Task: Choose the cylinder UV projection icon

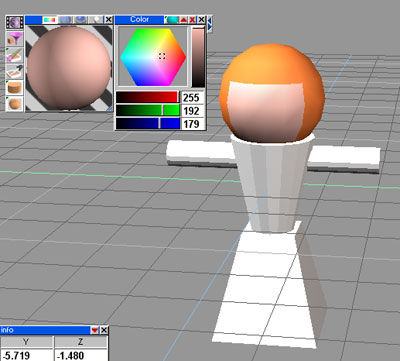Action: (15, 87)
